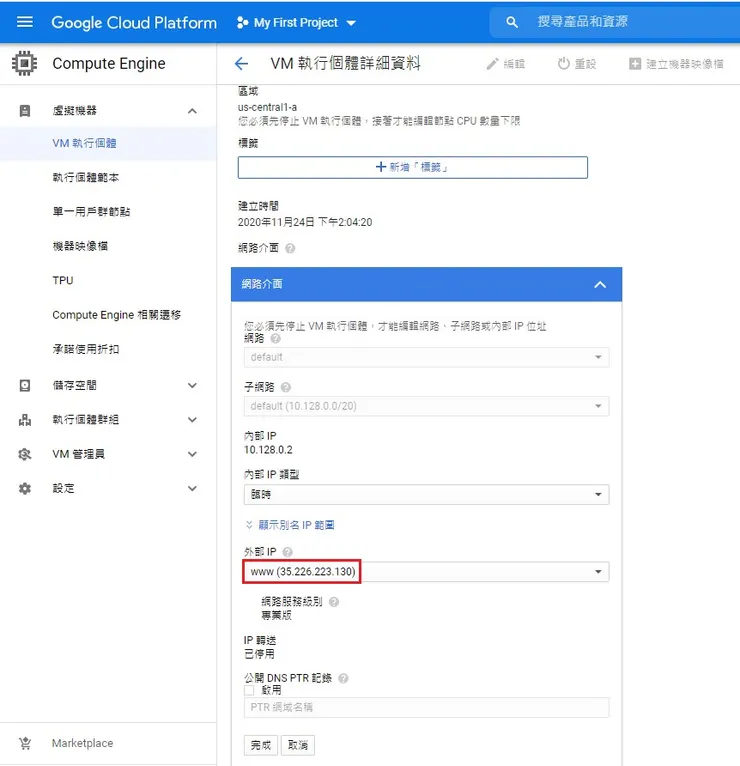Expand the 設定 sidebar section
This screenshot has height=766, width=740.
[192, 488]
